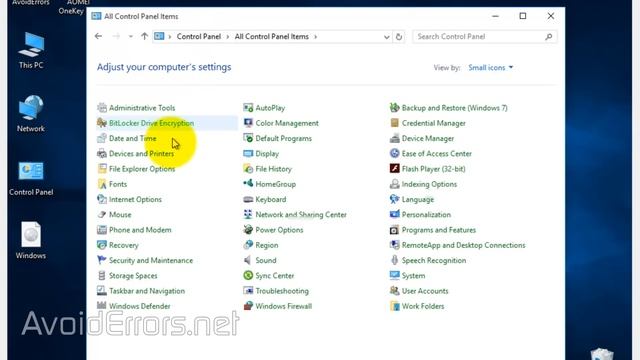Screen dimensions: 640x360
Task: Open the Device Manager icon
Action: [x=394, y=138]
